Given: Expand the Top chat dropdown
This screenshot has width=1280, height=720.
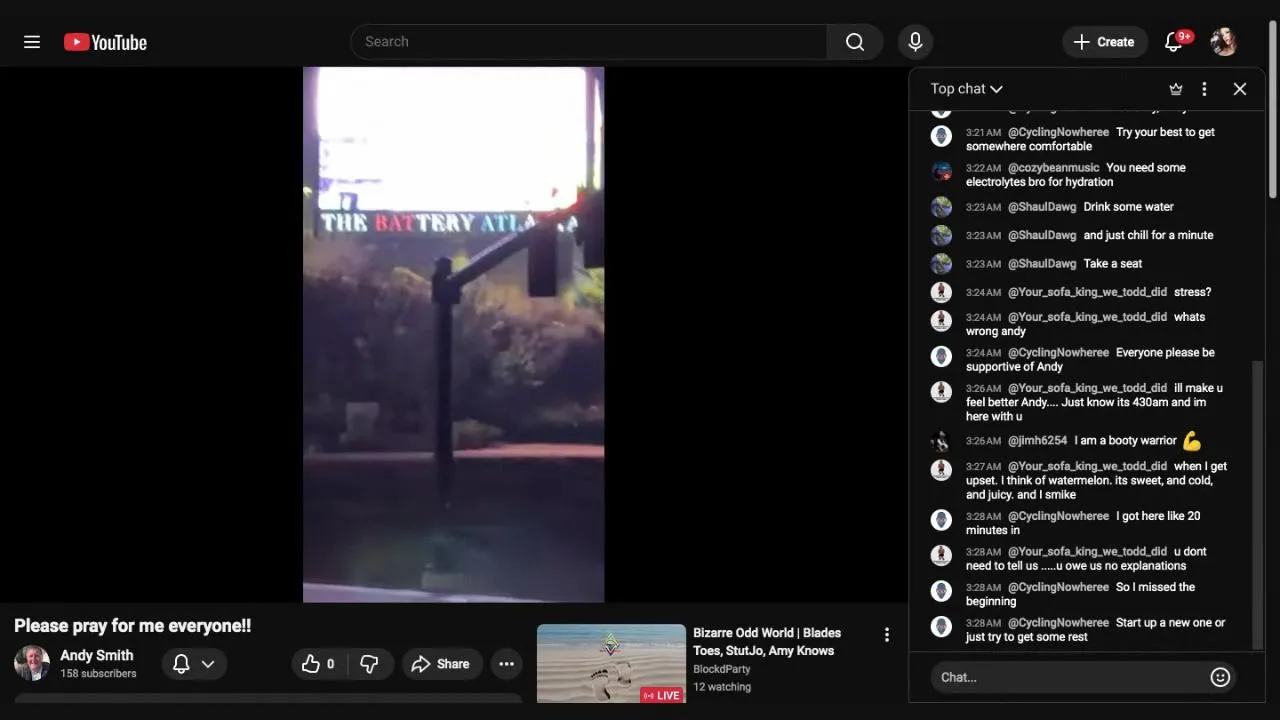Looking at the screenshot, I should coord(966,89).
